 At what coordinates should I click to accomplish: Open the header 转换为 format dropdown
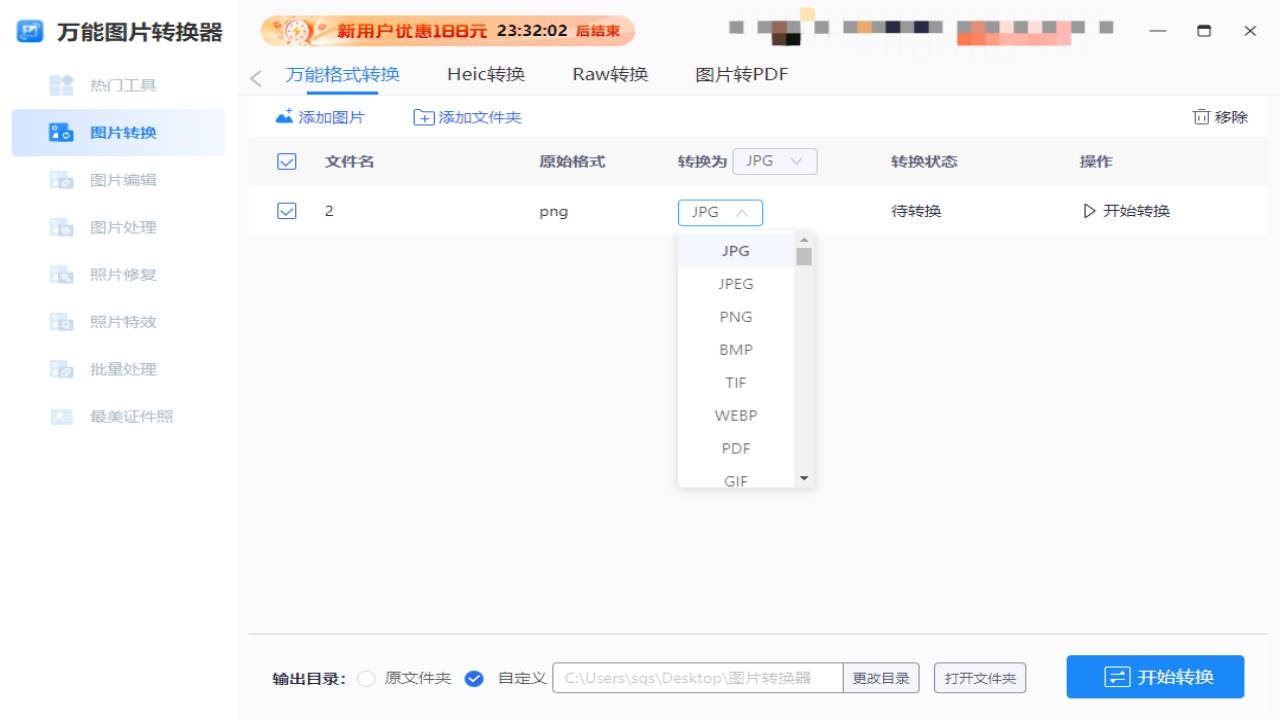click(775, 161)
